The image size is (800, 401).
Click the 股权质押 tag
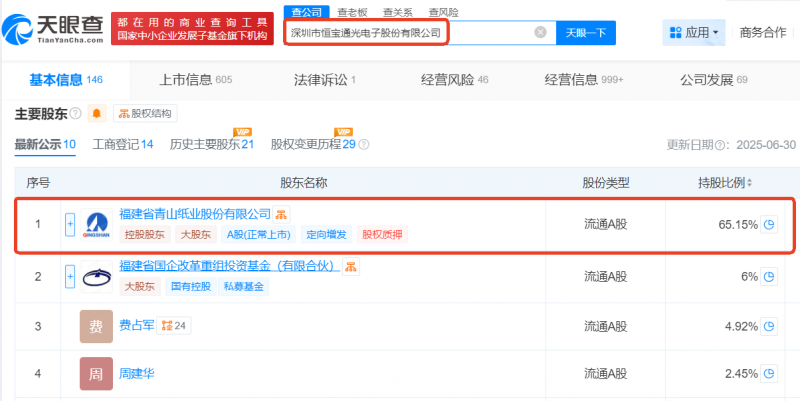(382, 235)
